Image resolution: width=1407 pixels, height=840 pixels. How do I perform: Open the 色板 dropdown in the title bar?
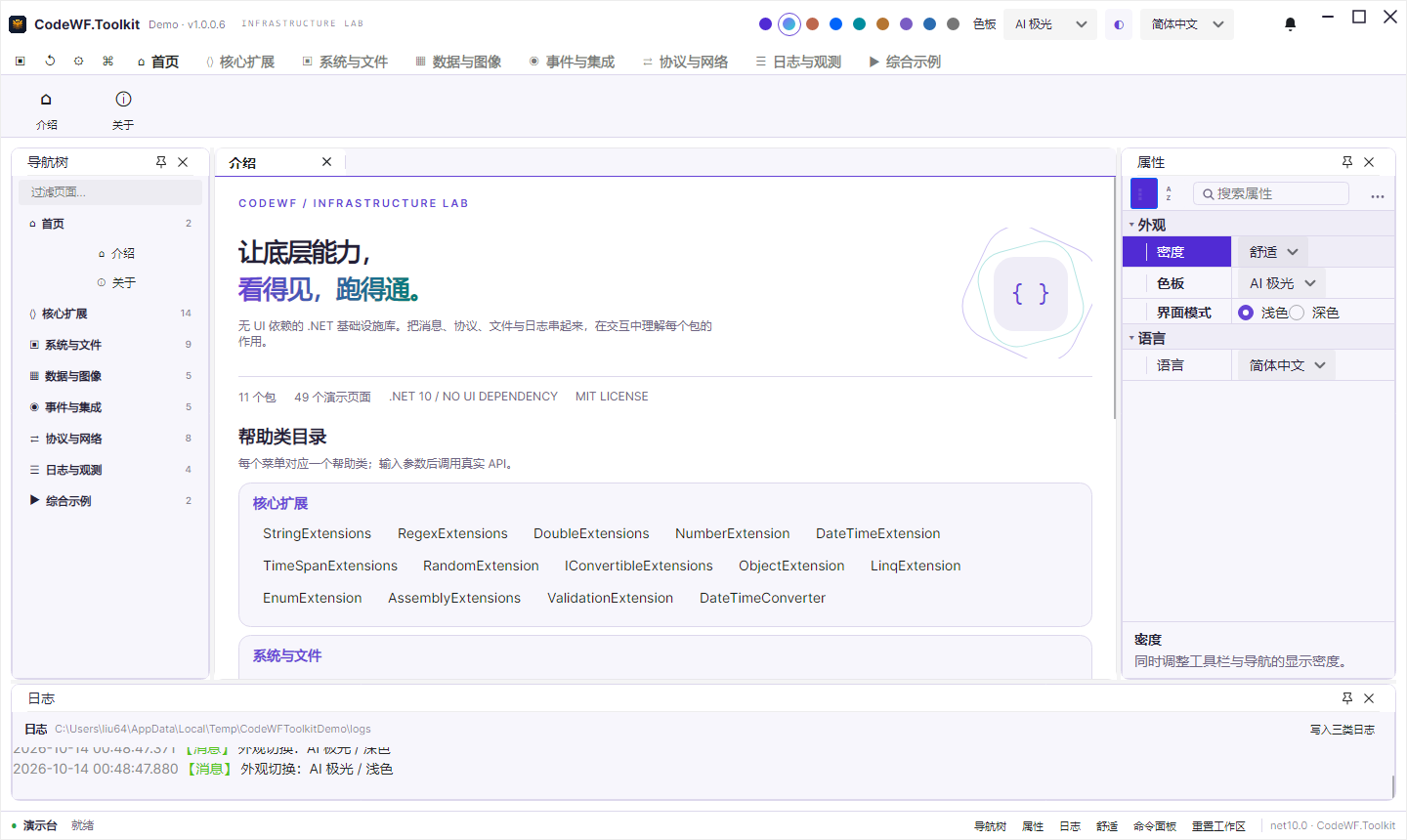(x=1051, y=24)
